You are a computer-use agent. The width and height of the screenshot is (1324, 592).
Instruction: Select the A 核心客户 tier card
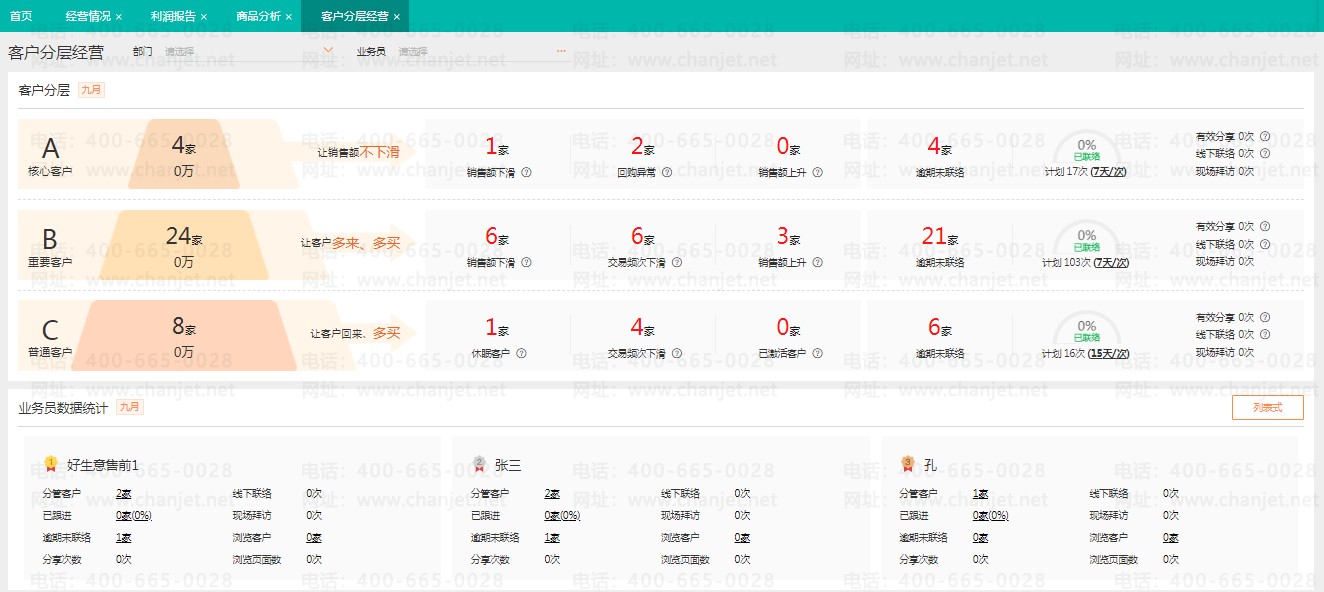tap(50, 155)
